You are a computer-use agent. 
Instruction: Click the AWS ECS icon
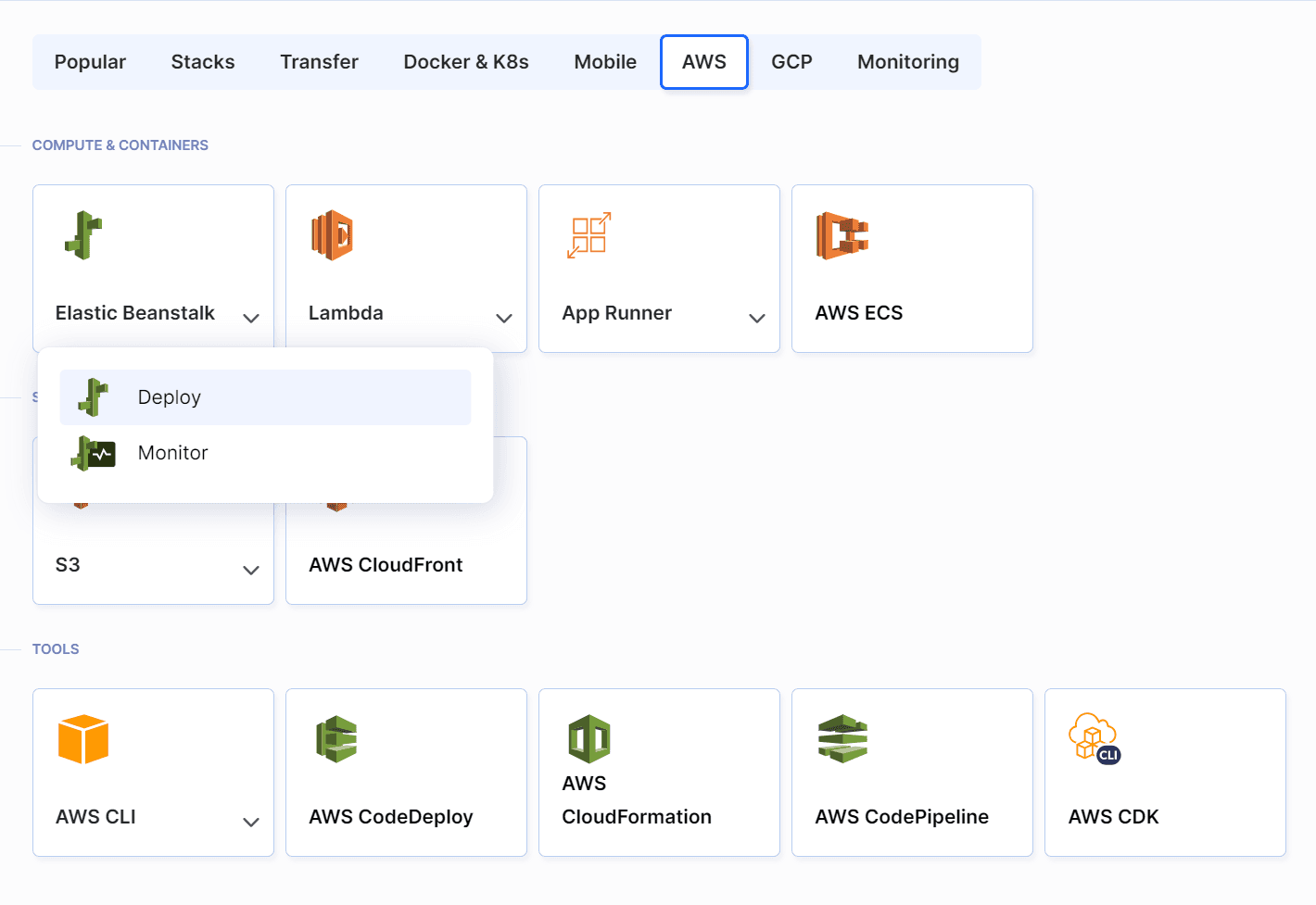841,234
